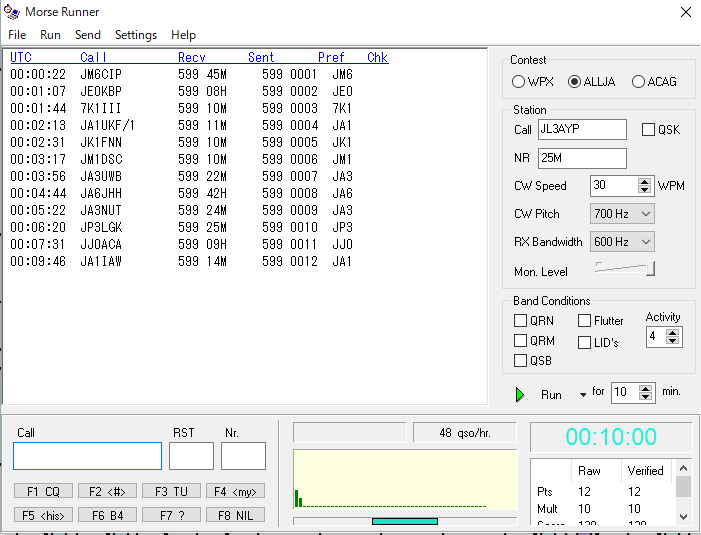Select the ALLJA contest radio button

click(x=574, y=82)
